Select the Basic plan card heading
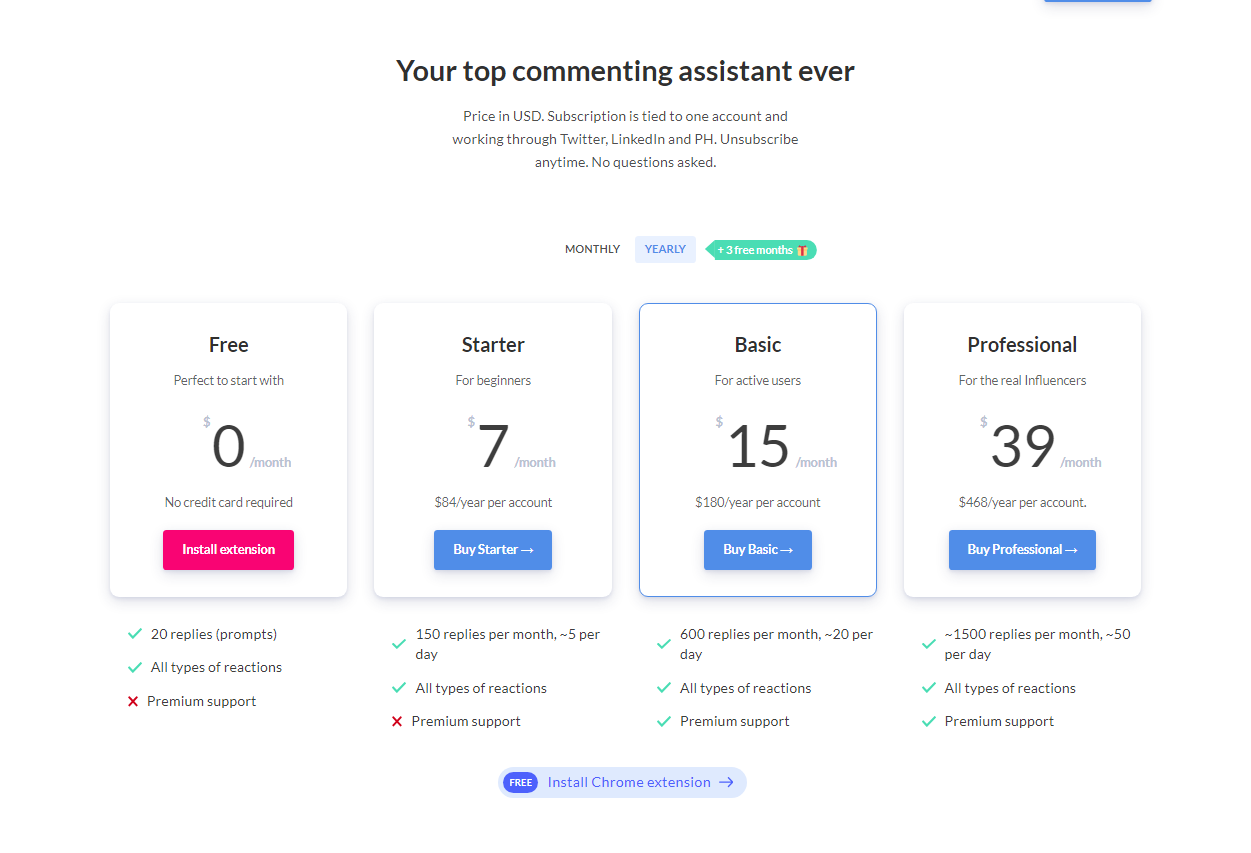Viewport: 1251px width, 853px height. pos(758,345)
